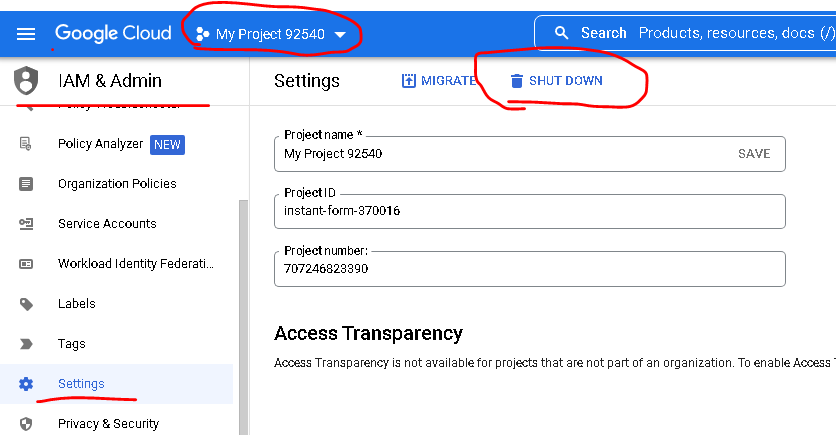836x435 pixels.
Task: Click the Migrate button
Action: (x=438, y=81)
